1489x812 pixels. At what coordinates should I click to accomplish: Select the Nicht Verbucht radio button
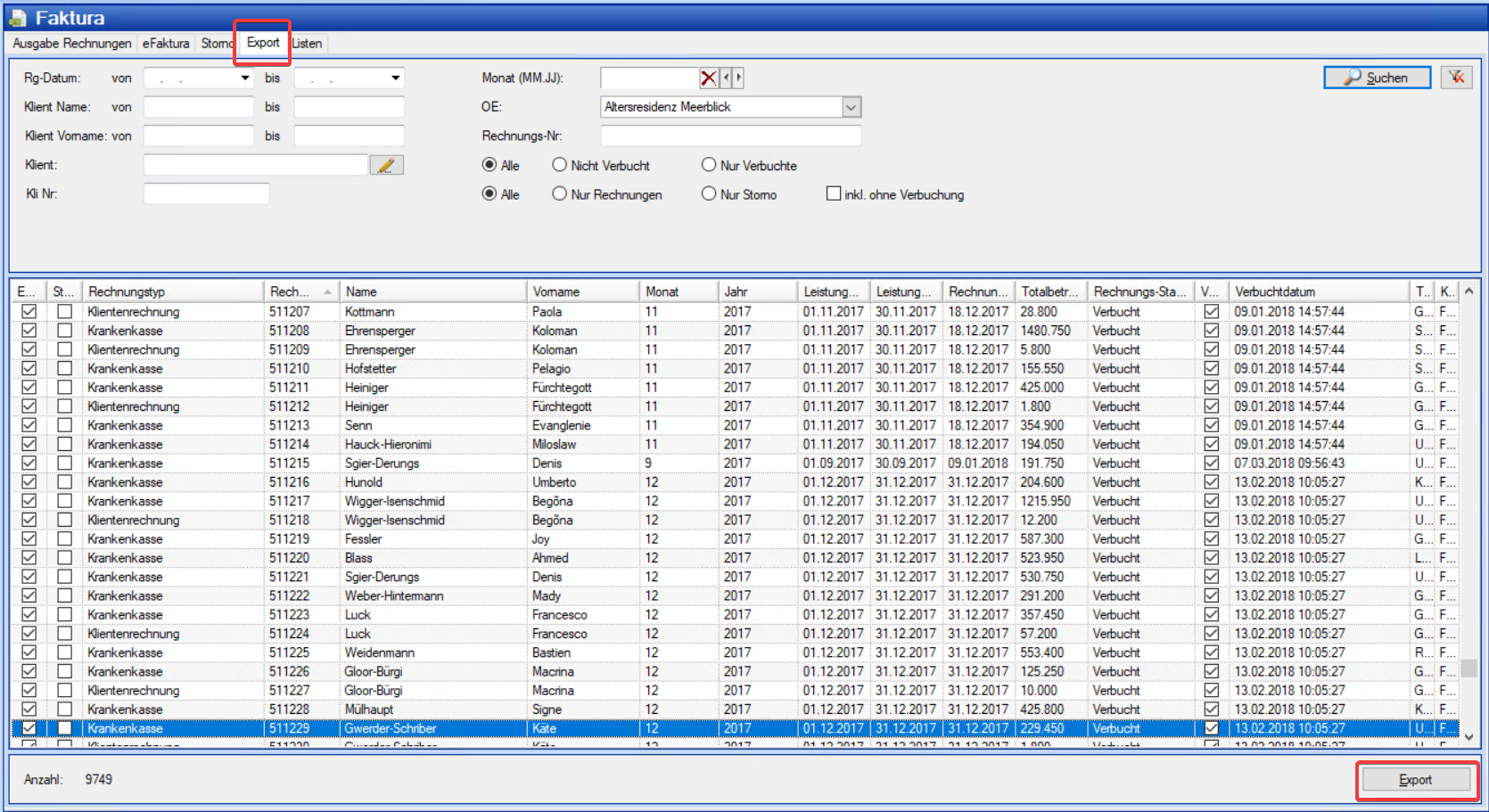[559, 165]
